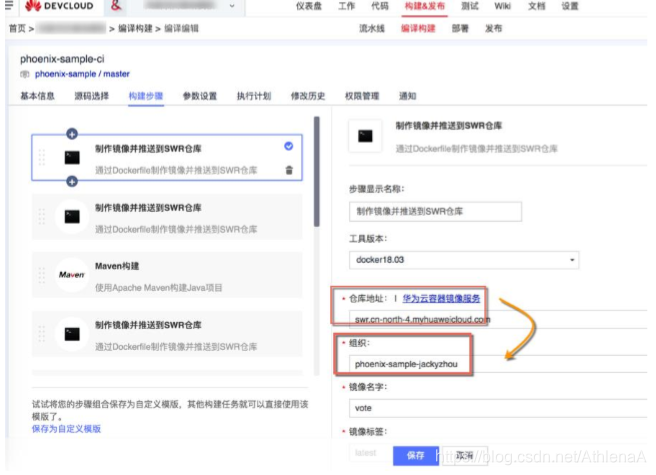Focus the 组织 input field

point(498,364)
